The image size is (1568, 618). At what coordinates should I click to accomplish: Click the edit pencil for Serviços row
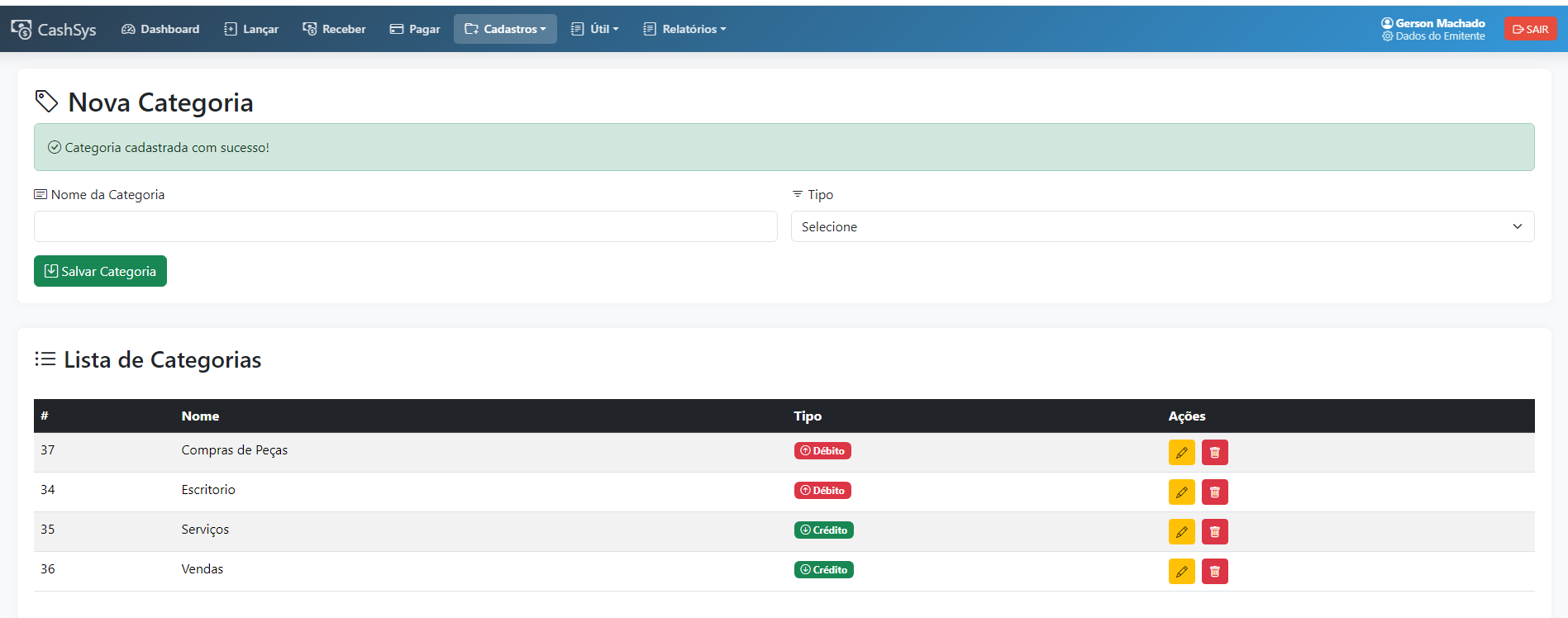[1181, 531]
